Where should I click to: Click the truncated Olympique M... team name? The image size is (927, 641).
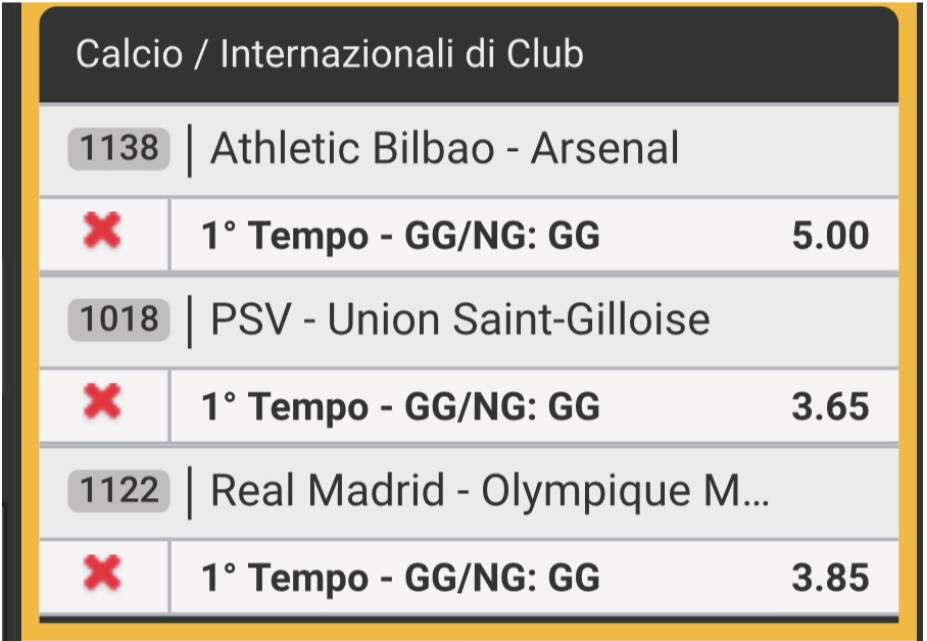click(x=626, y=491)
